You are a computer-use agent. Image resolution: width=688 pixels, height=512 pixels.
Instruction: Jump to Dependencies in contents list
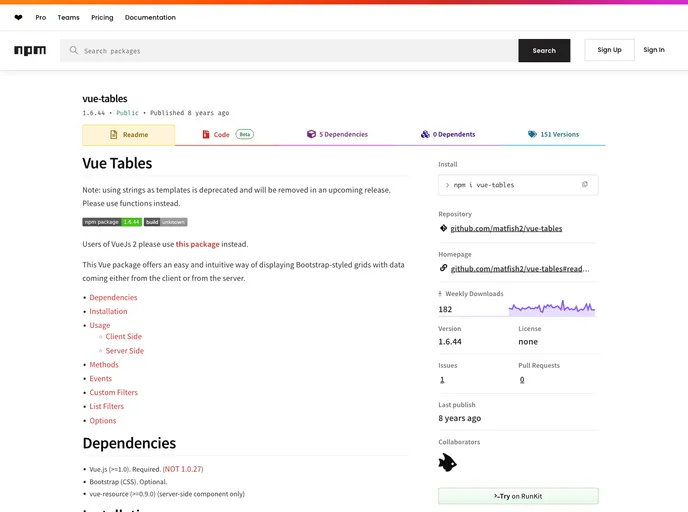[113, 297]
